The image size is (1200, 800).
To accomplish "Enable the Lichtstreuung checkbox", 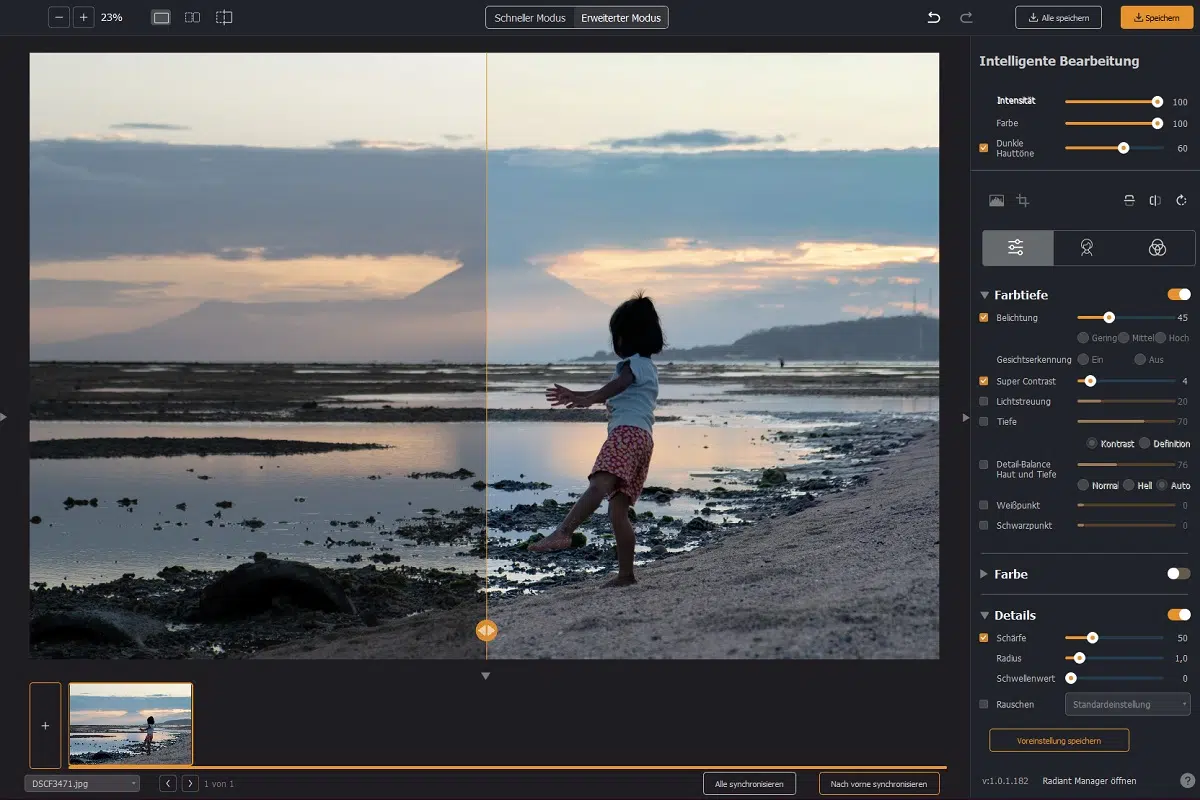I will pos(984,401).
